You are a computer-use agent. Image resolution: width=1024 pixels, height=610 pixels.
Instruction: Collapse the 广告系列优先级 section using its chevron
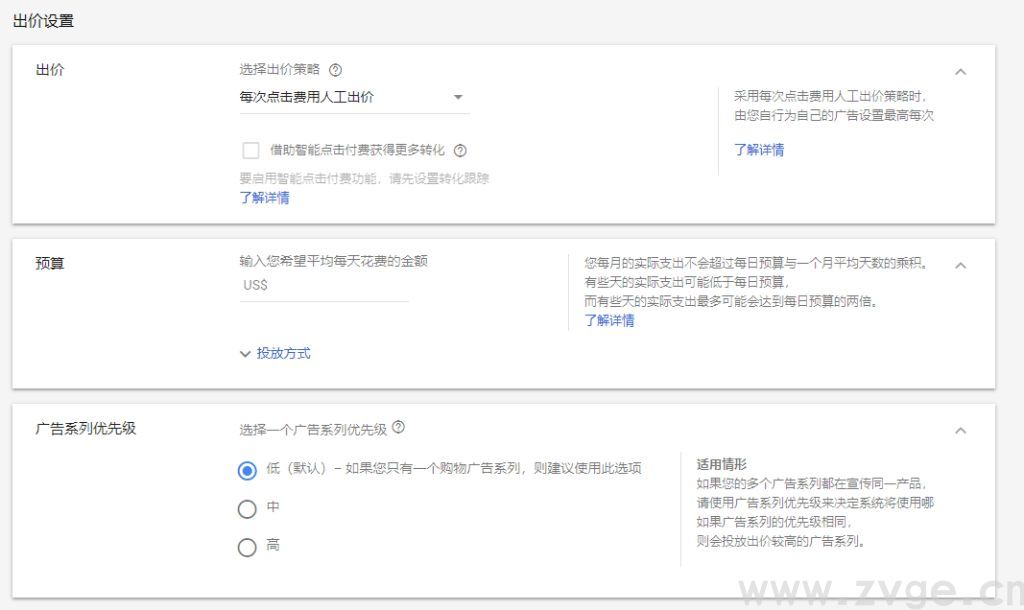961,428
